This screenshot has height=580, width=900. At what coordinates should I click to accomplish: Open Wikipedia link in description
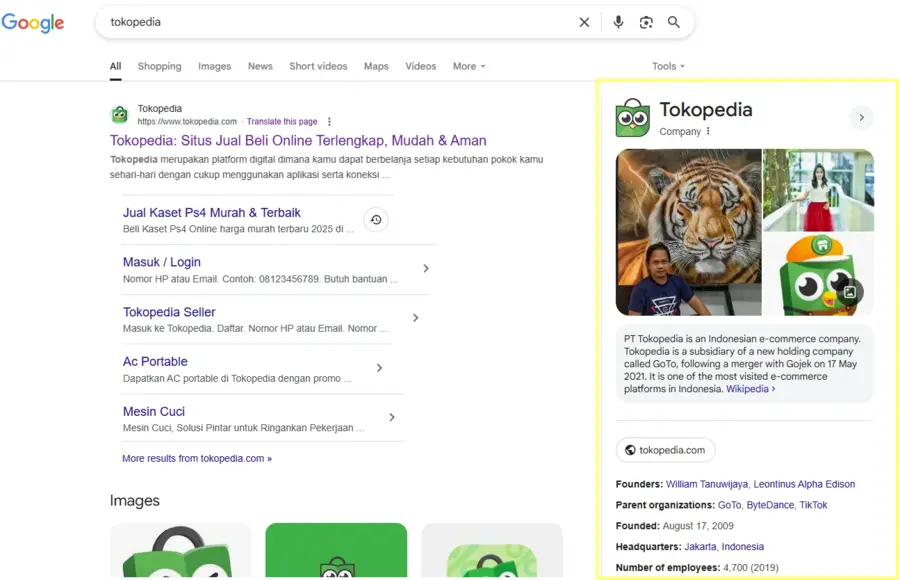tap(750, 389)
